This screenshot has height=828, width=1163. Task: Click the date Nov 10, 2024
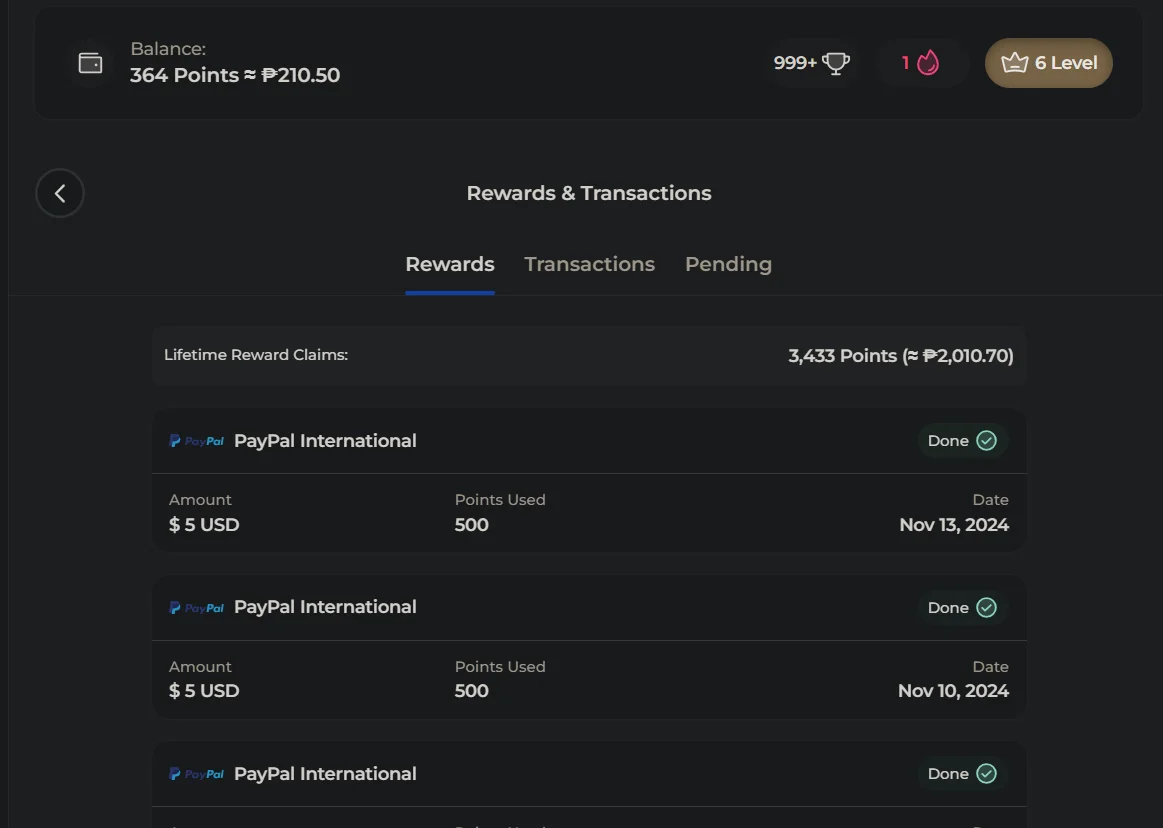click(953, 691)
